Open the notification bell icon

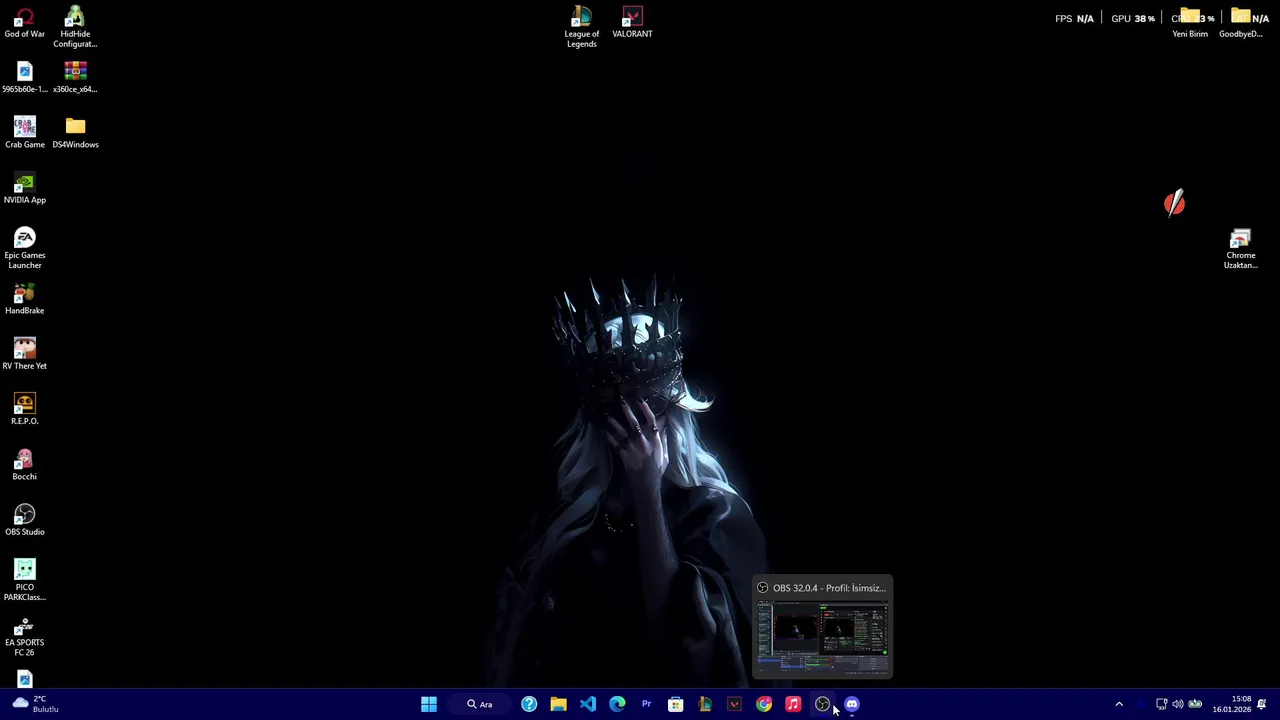coord(1262,704)
